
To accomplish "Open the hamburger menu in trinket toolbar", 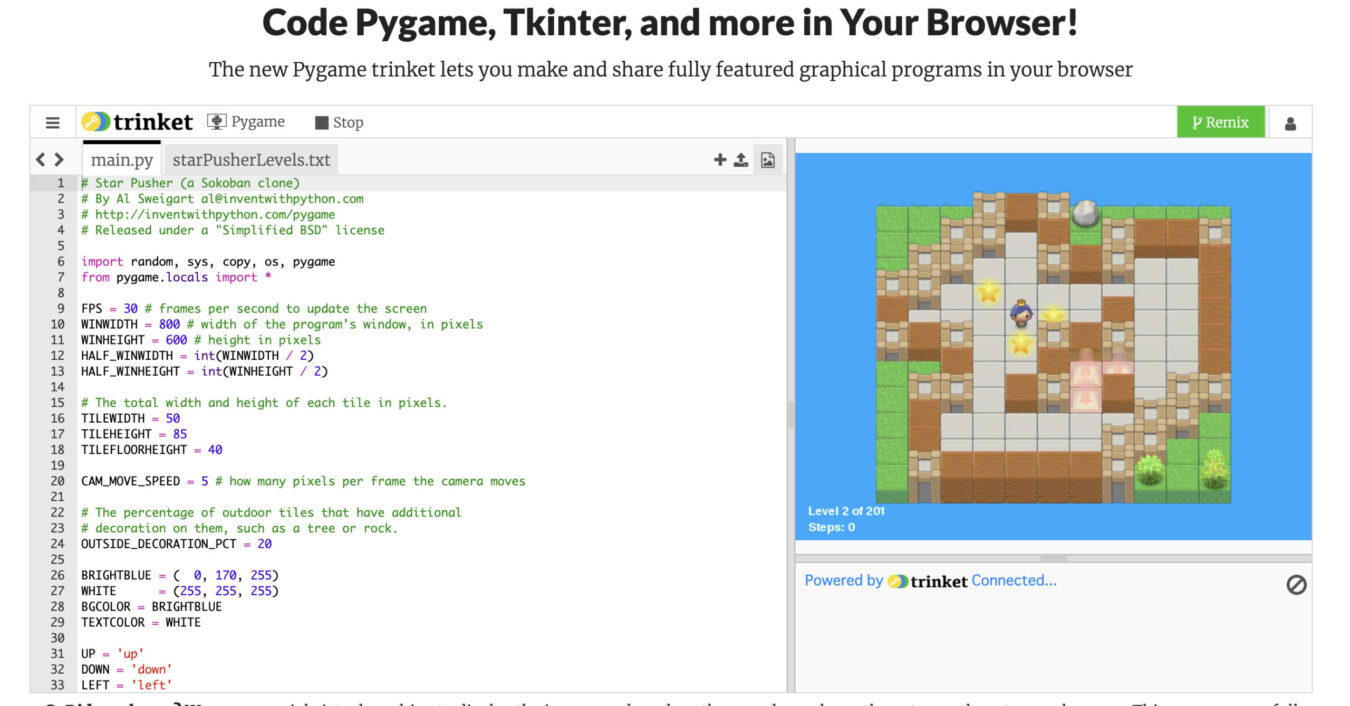I will (52, 123).
